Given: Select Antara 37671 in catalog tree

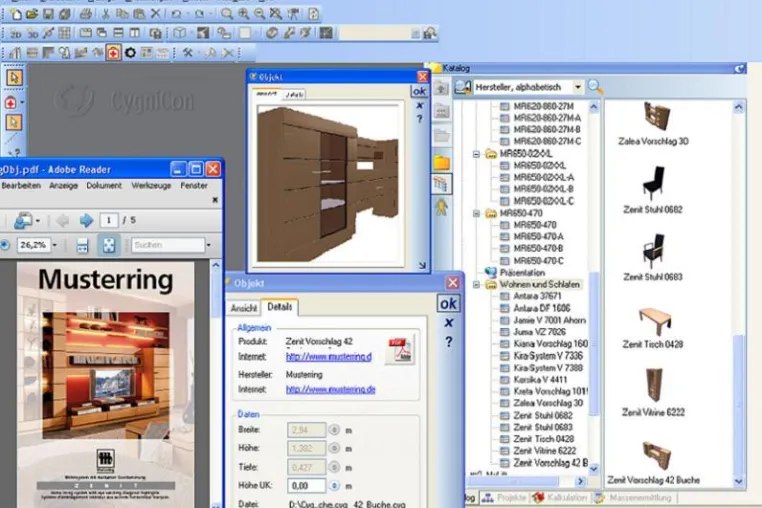Looking at the screenshot, I should pyautogui.click(x=537, y=296).
